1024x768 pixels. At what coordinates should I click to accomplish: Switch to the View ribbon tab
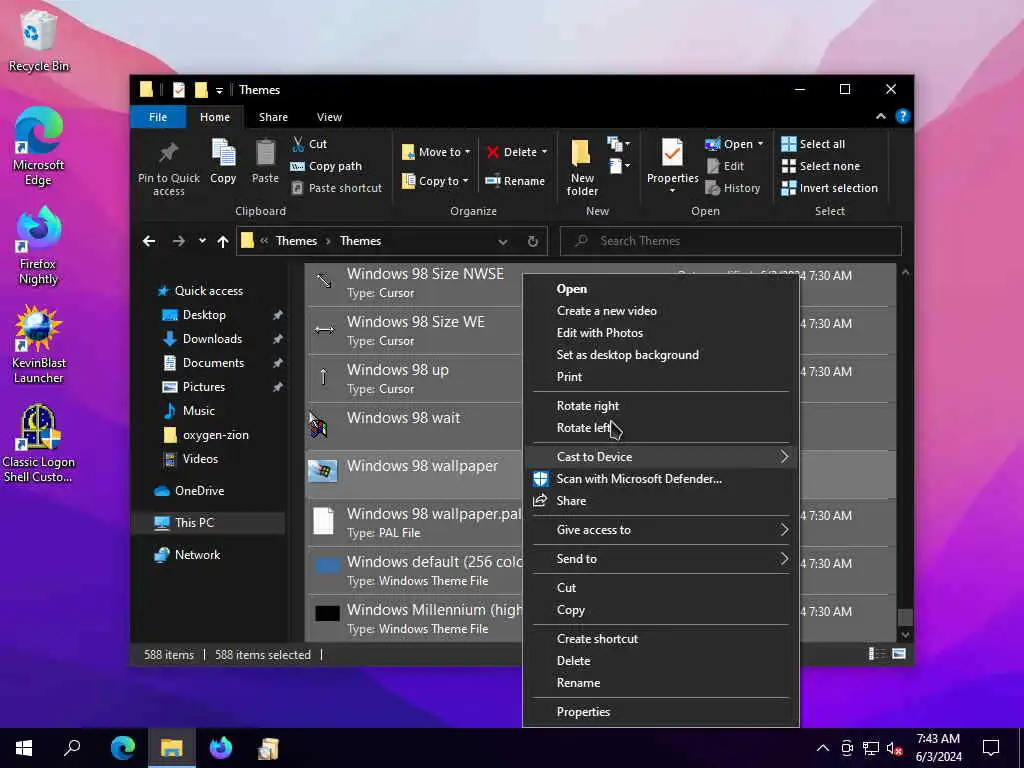pos(329,117)
